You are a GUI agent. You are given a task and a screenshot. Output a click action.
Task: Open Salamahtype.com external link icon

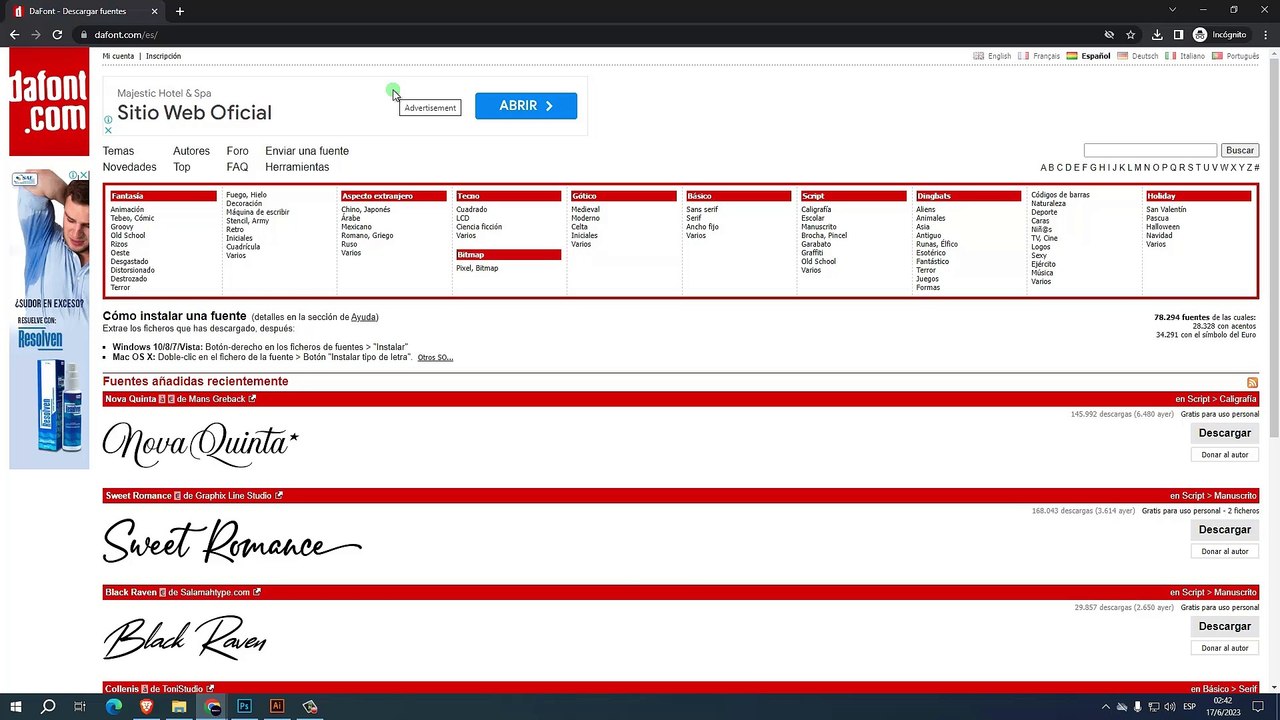click(x=257, y=592)
